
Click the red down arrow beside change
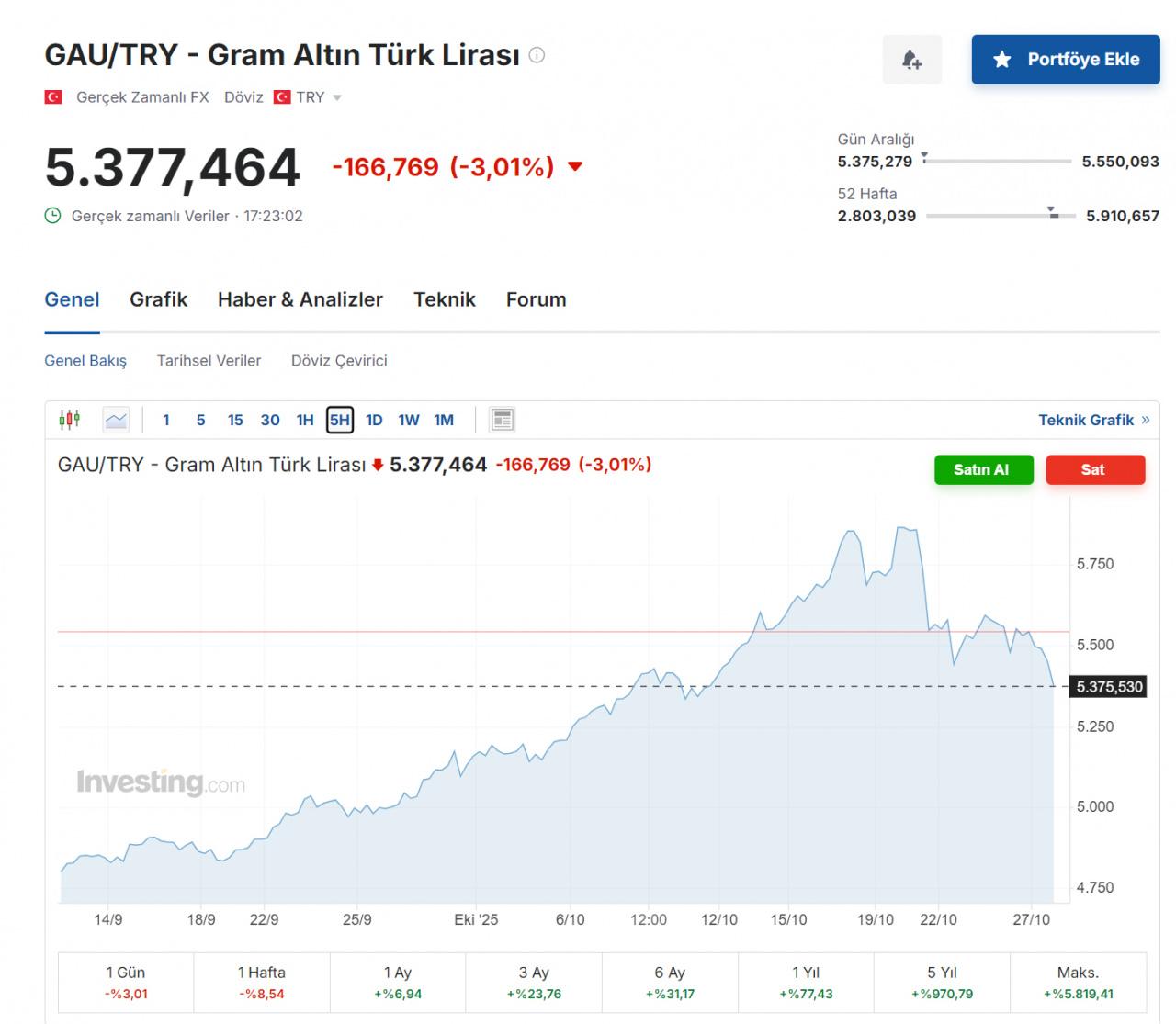pos(575,167)
